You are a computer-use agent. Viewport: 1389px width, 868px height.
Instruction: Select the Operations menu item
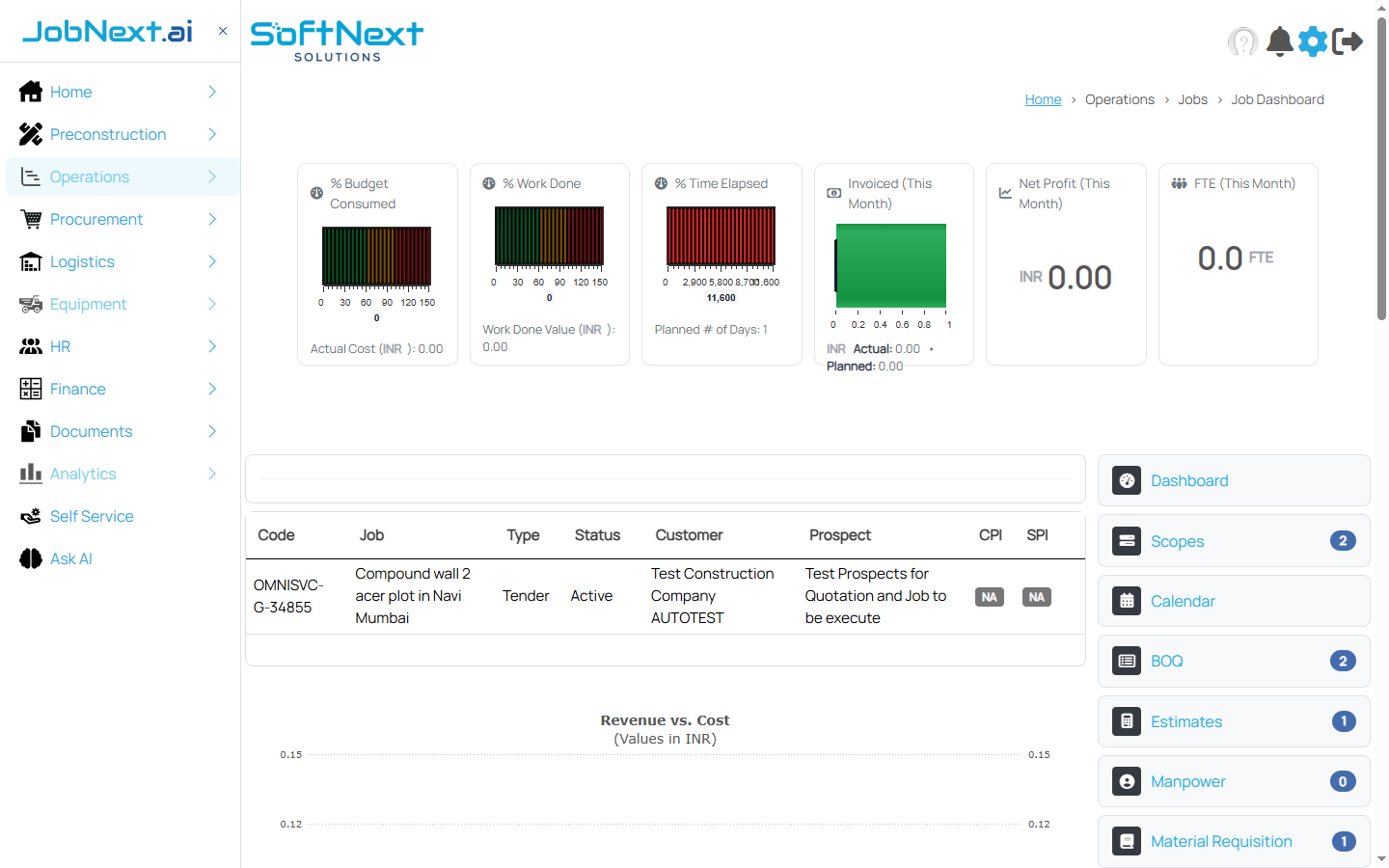click(x=89, y=176)
